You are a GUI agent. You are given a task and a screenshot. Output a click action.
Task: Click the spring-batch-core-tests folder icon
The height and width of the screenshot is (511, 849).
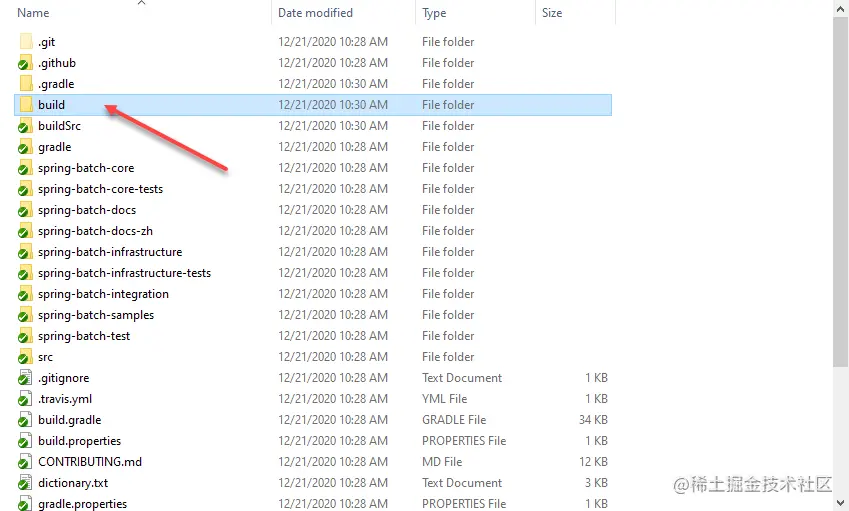click(25, 189)
